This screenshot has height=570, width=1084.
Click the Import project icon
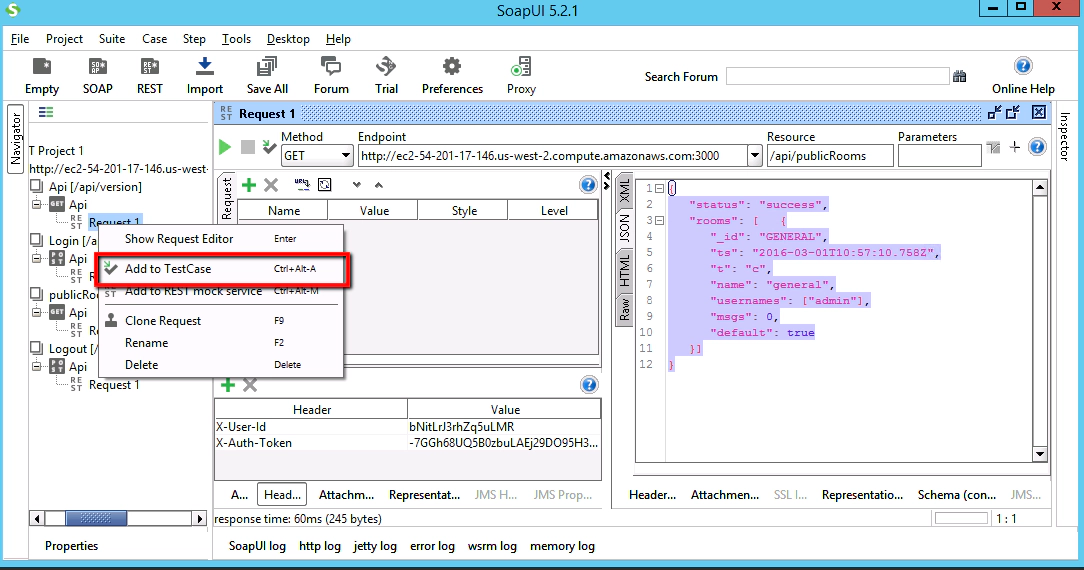(205, 76)
